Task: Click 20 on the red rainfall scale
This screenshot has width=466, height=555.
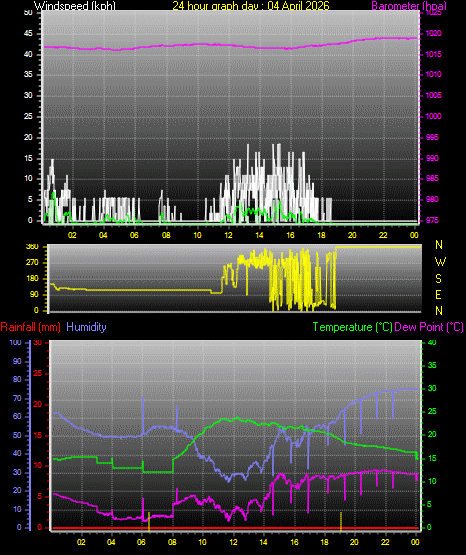Action: tap(38, 404)
